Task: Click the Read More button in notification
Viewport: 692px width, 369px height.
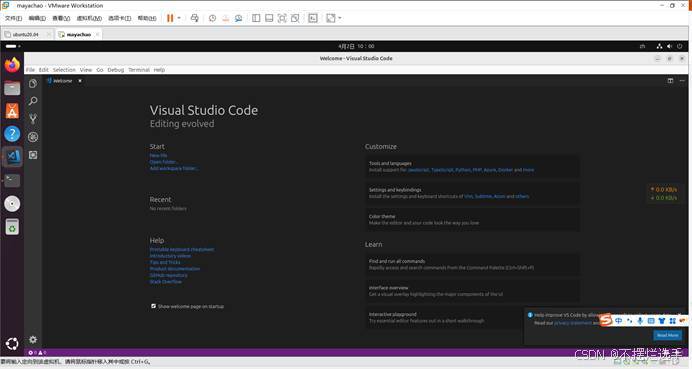Action: 667,335
